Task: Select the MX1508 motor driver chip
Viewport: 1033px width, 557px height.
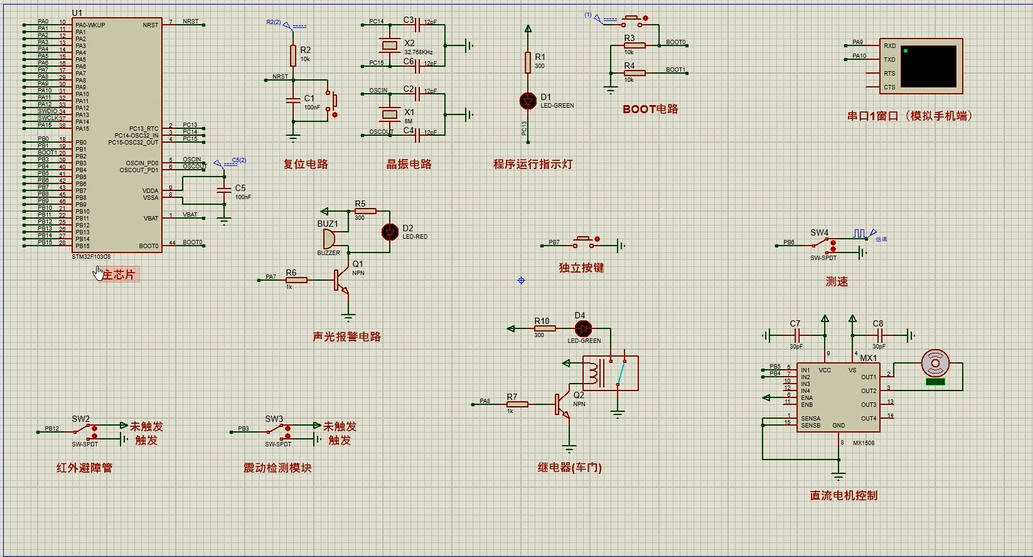Action: tap(838, 397)
